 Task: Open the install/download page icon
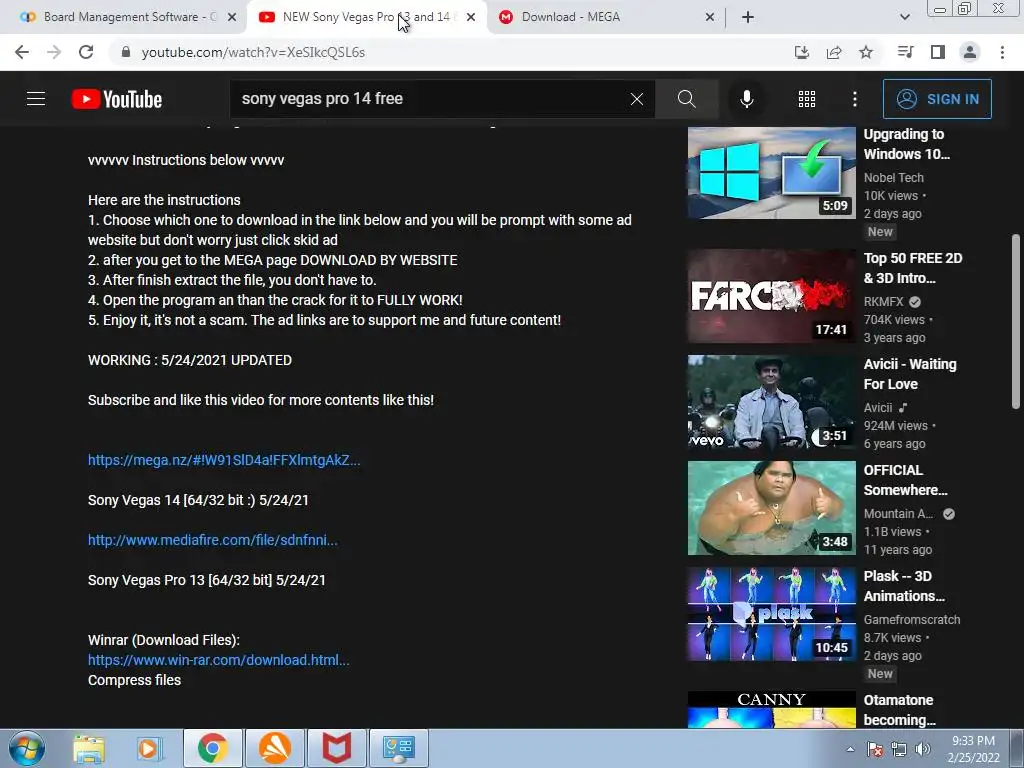tap(802, 52)
